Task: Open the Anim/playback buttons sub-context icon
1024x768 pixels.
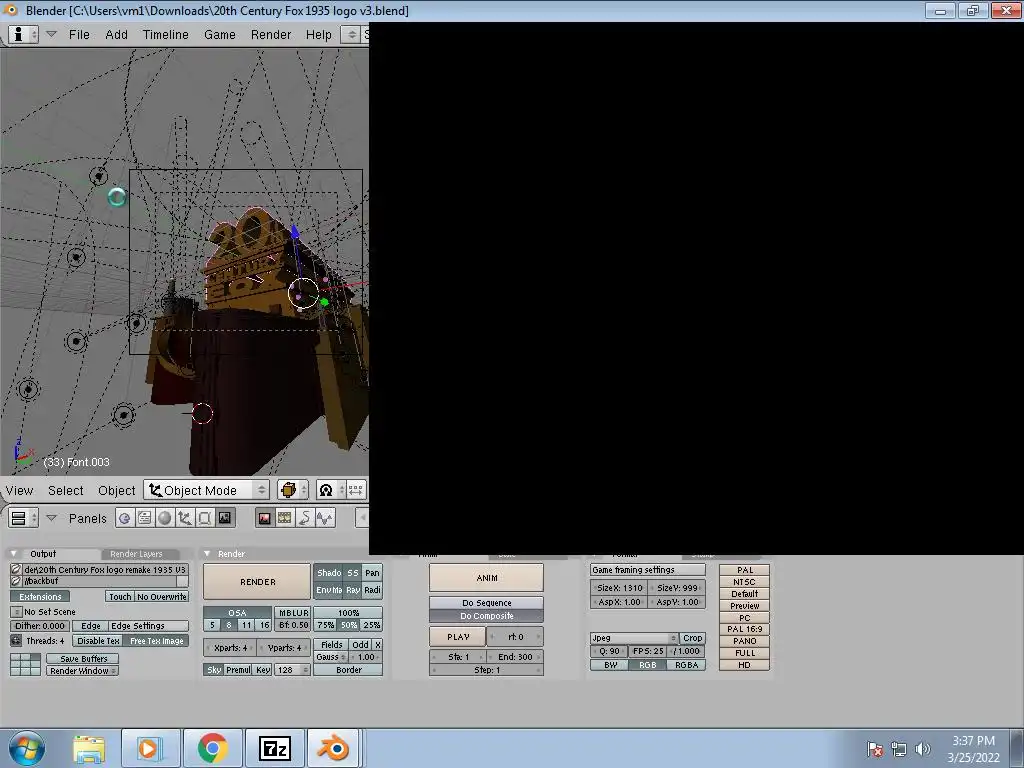Action: coord(305,518)
